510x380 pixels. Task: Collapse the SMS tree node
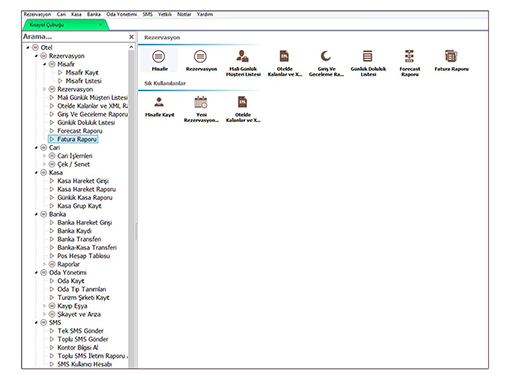coord(36,323)
